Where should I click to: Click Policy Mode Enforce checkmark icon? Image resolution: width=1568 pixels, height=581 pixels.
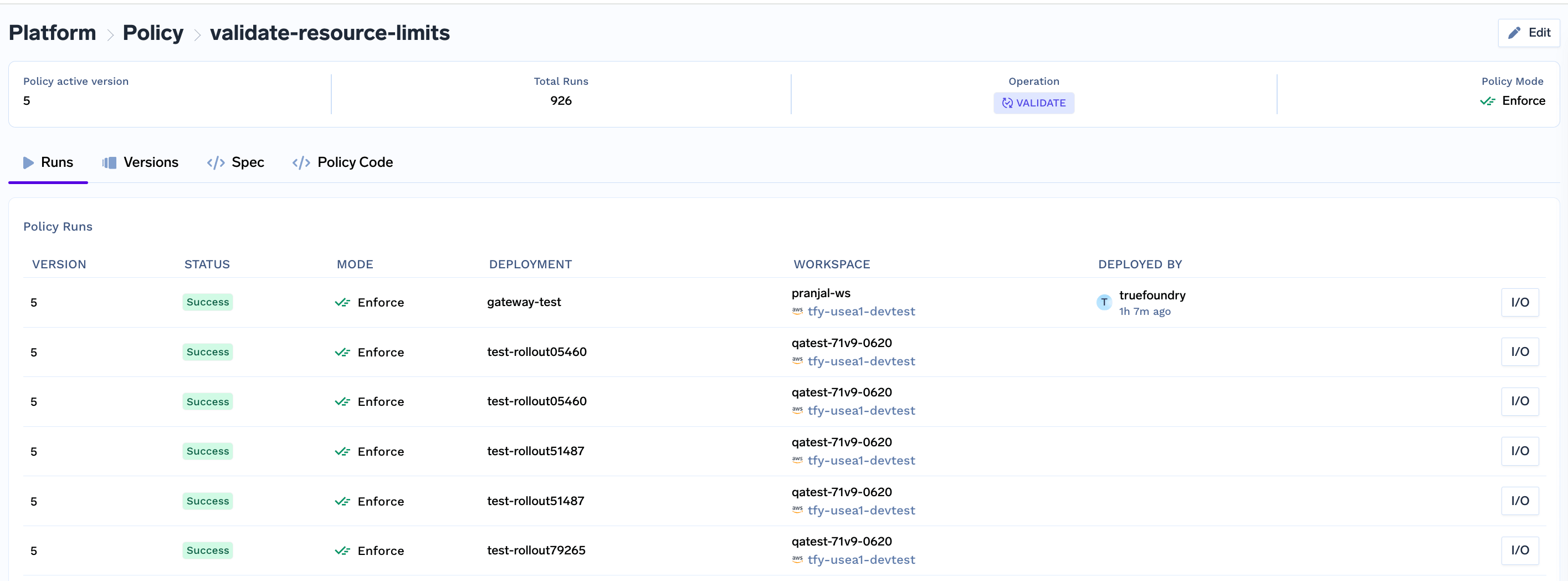pyautogui.click(x=1487, y=101)
